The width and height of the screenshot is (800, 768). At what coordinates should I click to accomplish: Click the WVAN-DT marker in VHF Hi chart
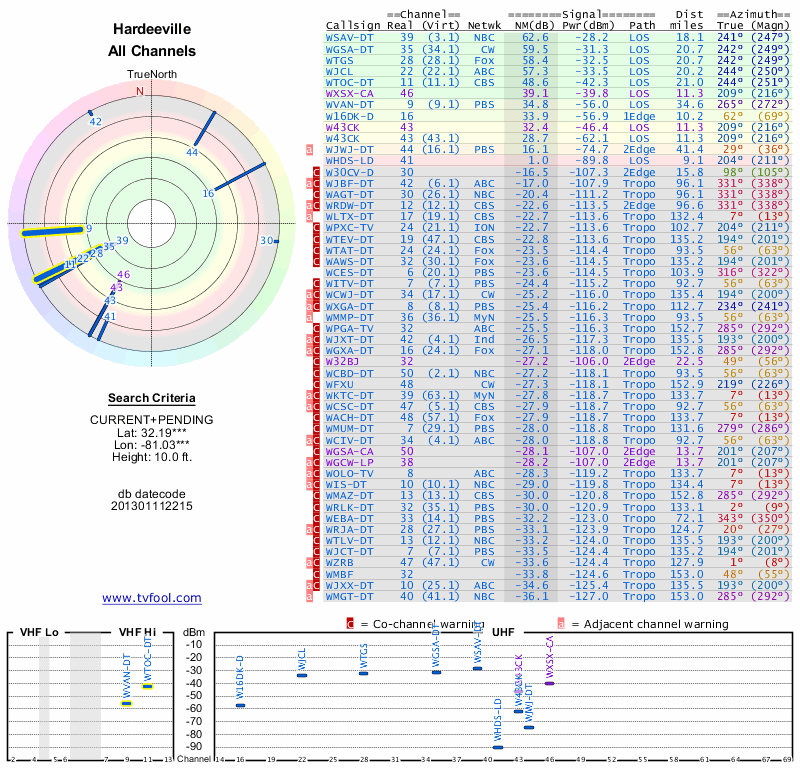(x=127, y=704)
